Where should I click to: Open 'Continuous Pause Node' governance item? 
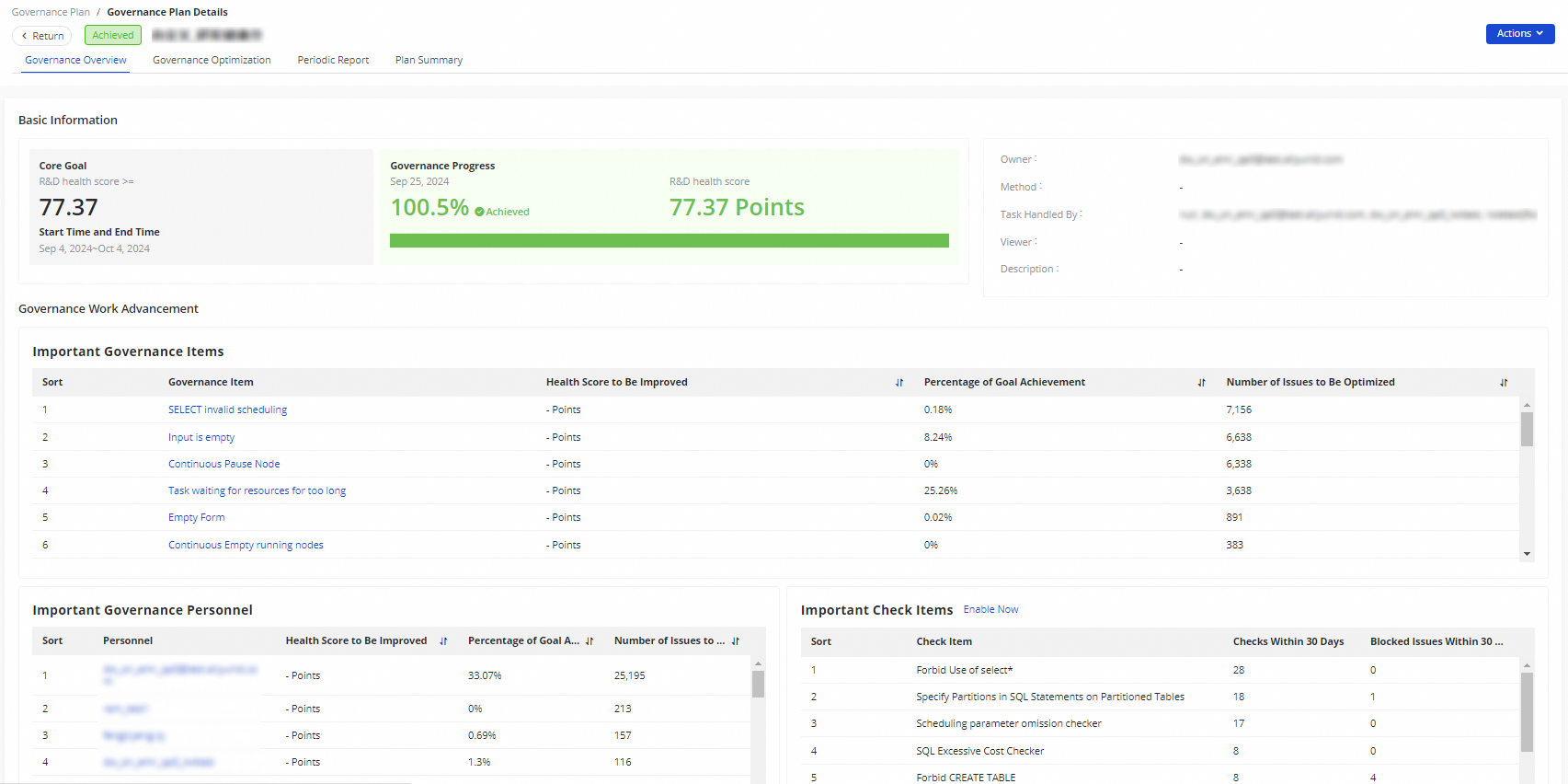coord(224,464)
